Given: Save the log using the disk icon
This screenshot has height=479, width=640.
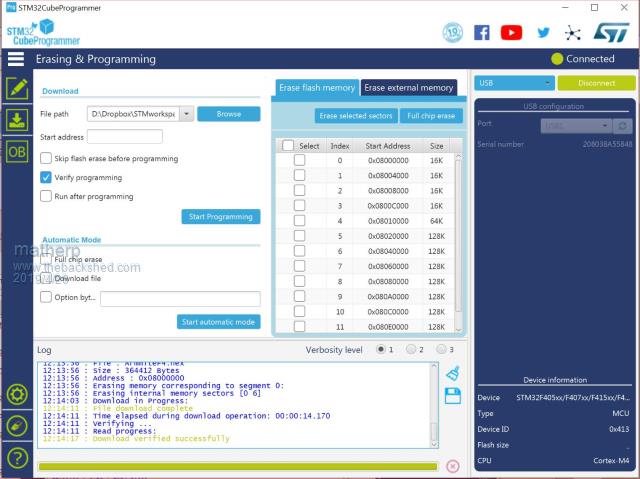Looking at the screenshot, I should (452, 397).
